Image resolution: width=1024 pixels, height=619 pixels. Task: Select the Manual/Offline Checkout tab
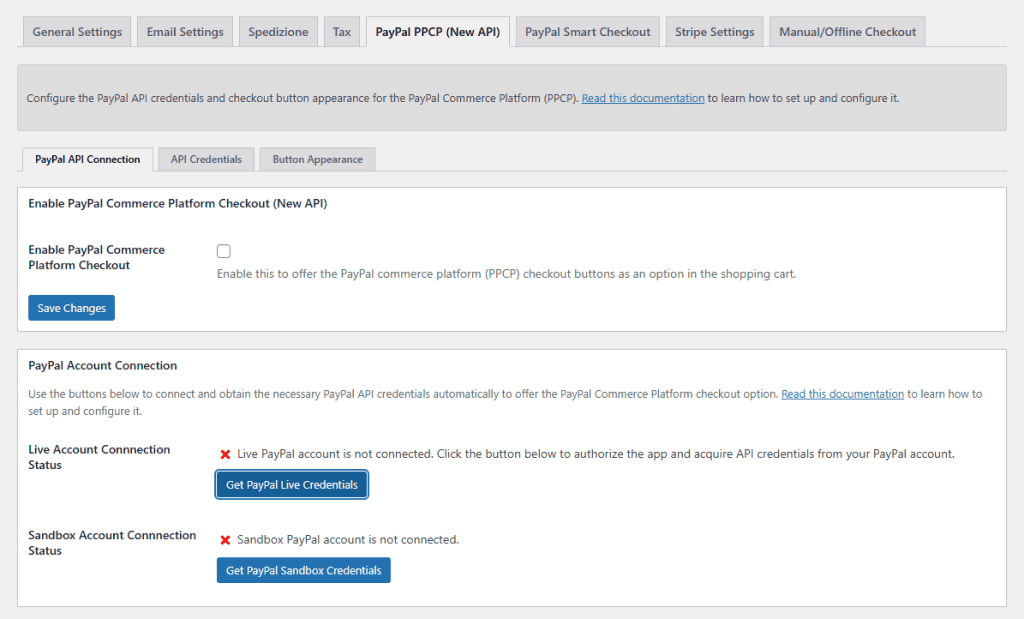[x=846, y=31]
